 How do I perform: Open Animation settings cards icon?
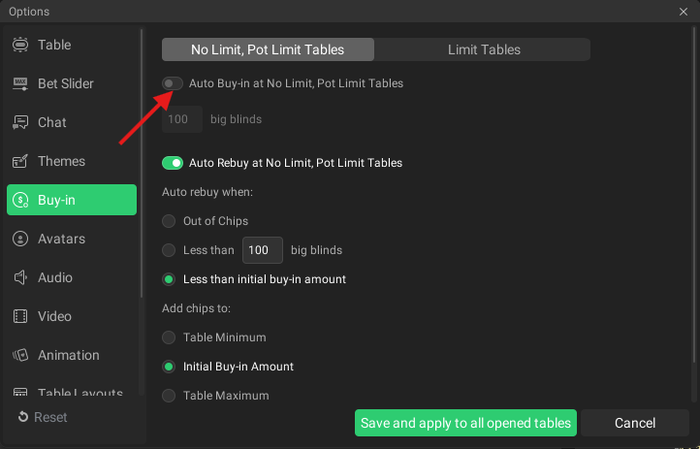coord(20,355)
